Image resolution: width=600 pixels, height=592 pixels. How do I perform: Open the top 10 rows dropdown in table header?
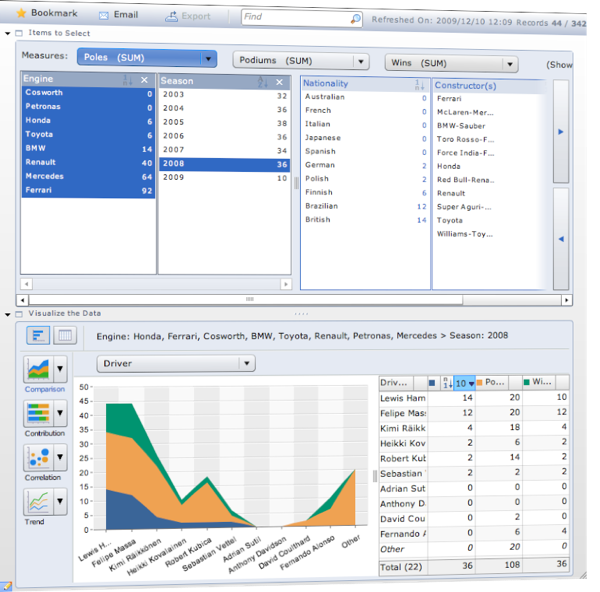tap(465, 383)
